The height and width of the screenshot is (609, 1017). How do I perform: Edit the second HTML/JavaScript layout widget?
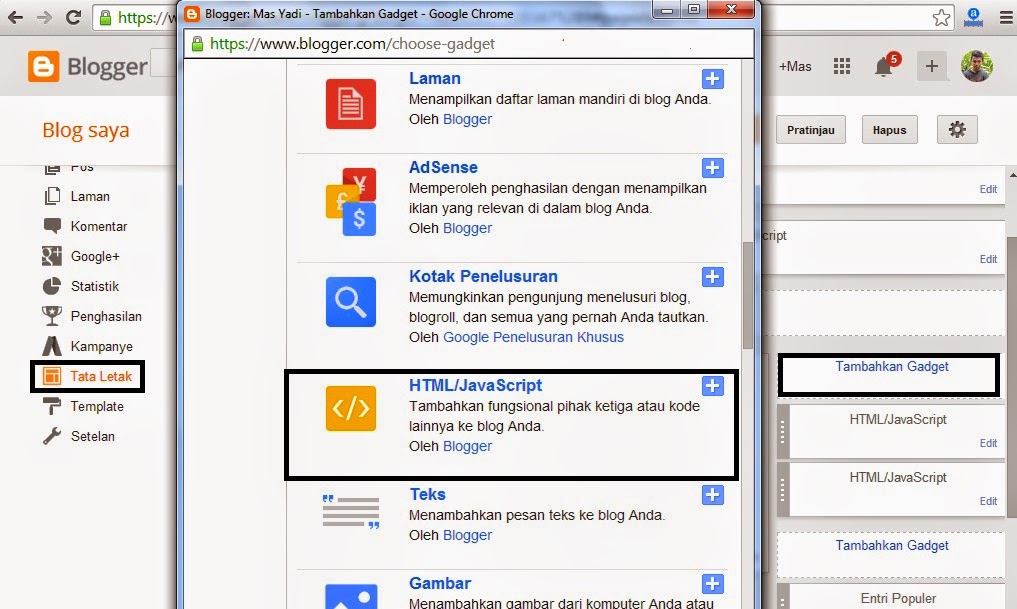pos(988,501)
